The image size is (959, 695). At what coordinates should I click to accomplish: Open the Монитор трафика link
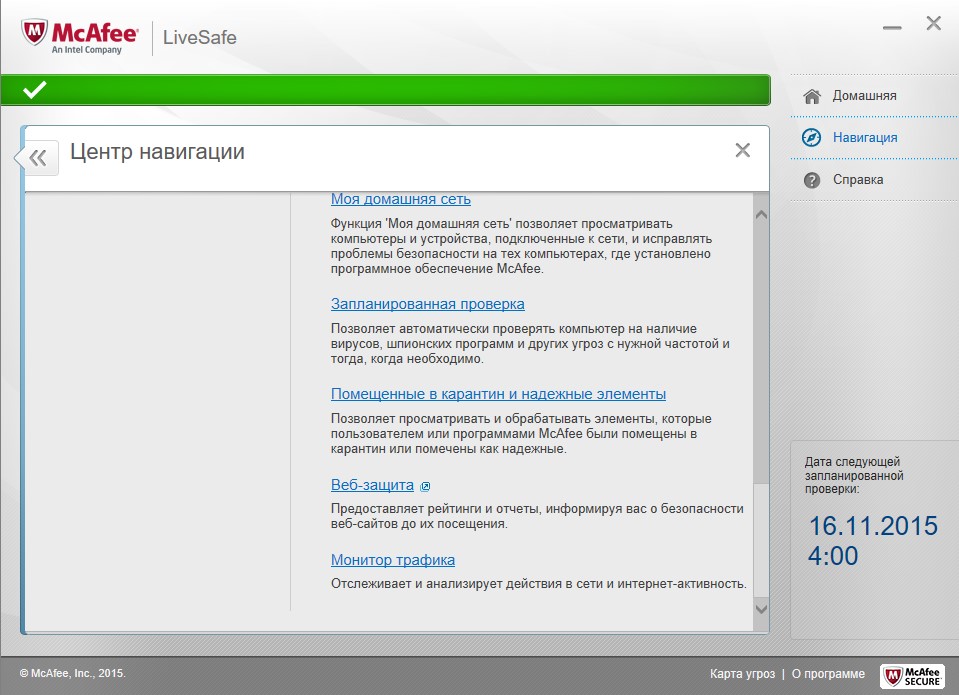pos(393,560)
